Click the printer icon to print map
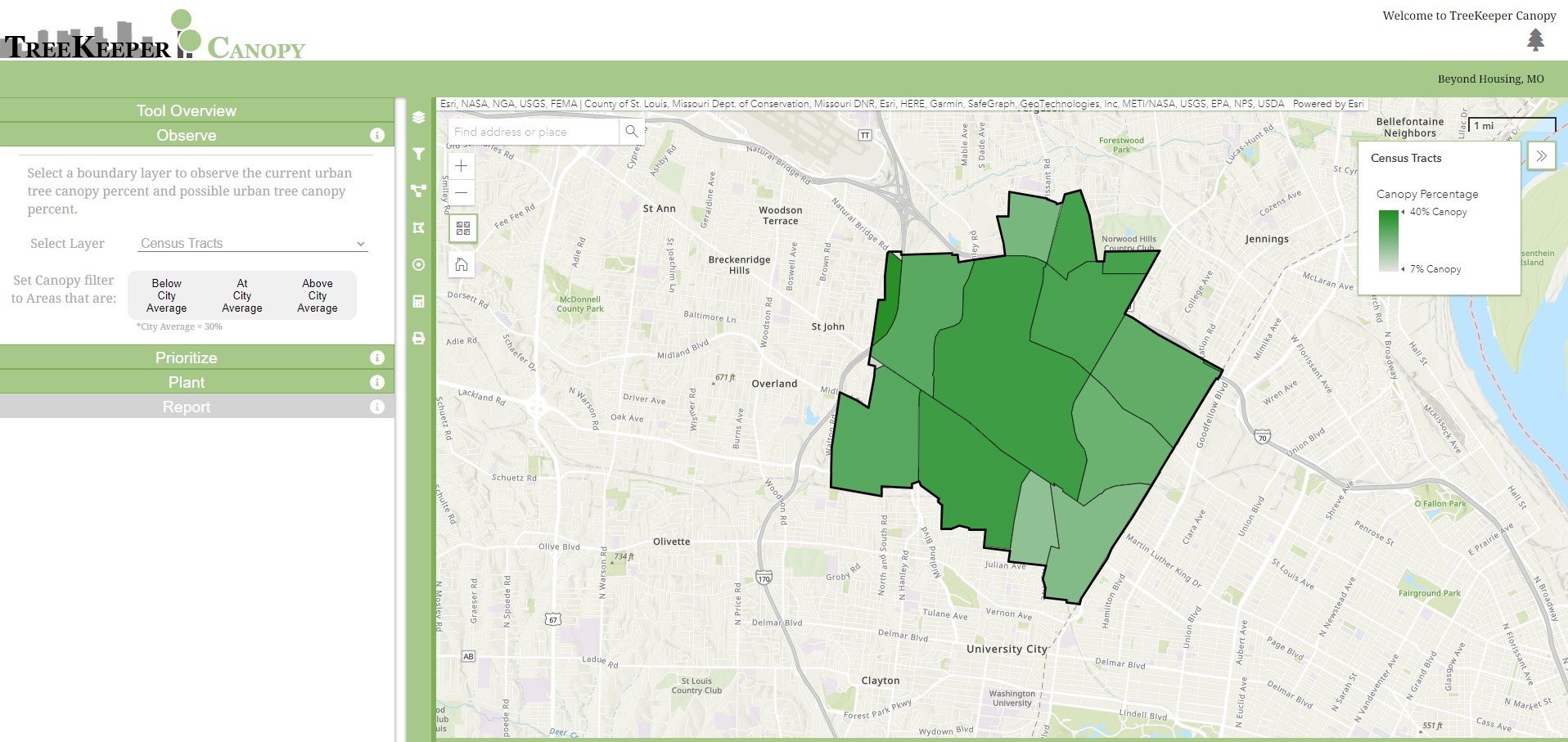 (x=419, y=338)
